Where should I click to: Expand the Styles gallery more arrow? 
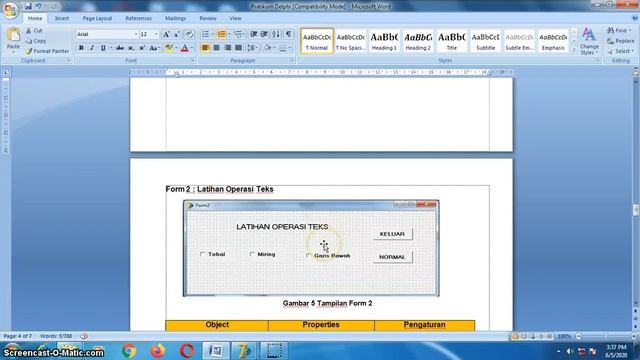pos(574,50)
